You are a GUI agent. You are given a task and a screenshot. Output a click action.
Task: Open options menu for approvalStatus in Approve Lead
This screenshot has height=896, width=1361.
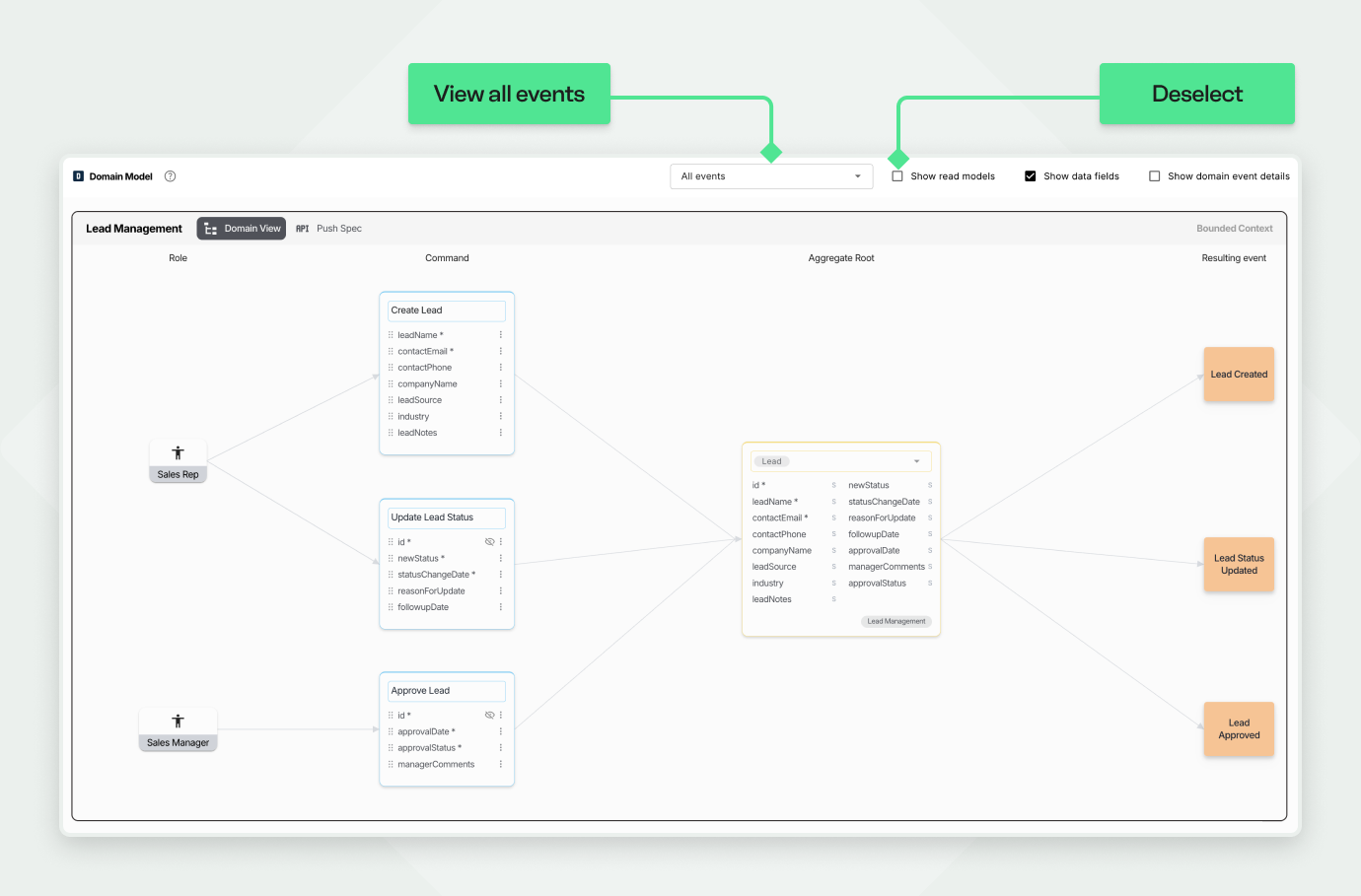pos(501,748)
